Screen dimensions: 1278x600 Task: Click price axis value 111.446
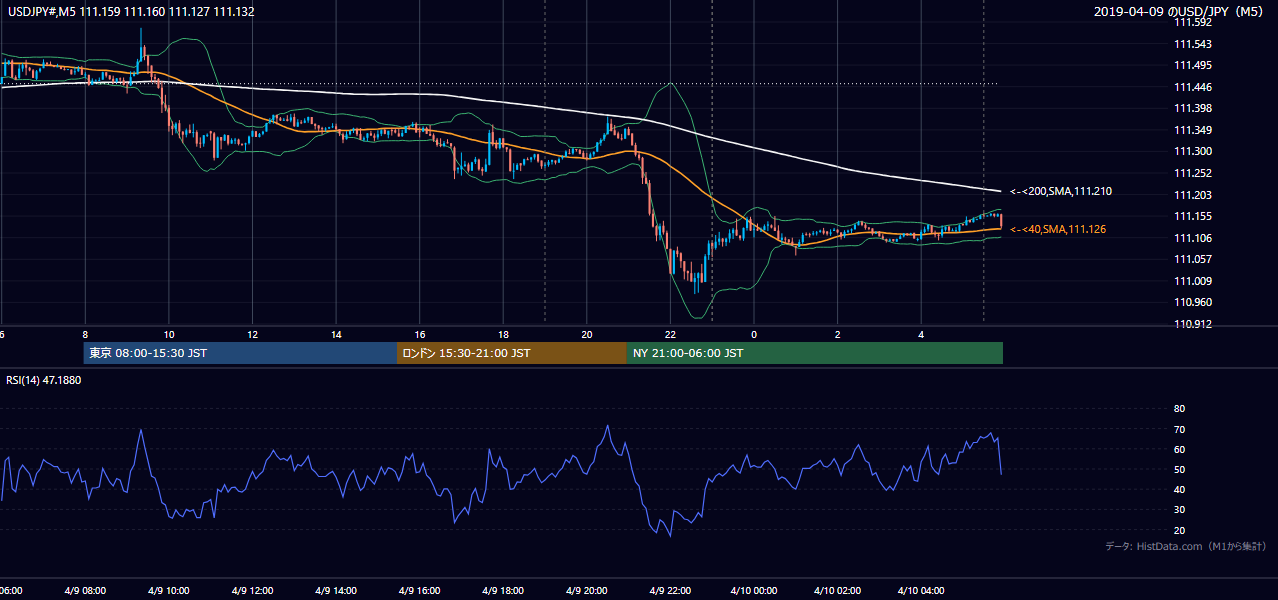(x=1192, y=87)
